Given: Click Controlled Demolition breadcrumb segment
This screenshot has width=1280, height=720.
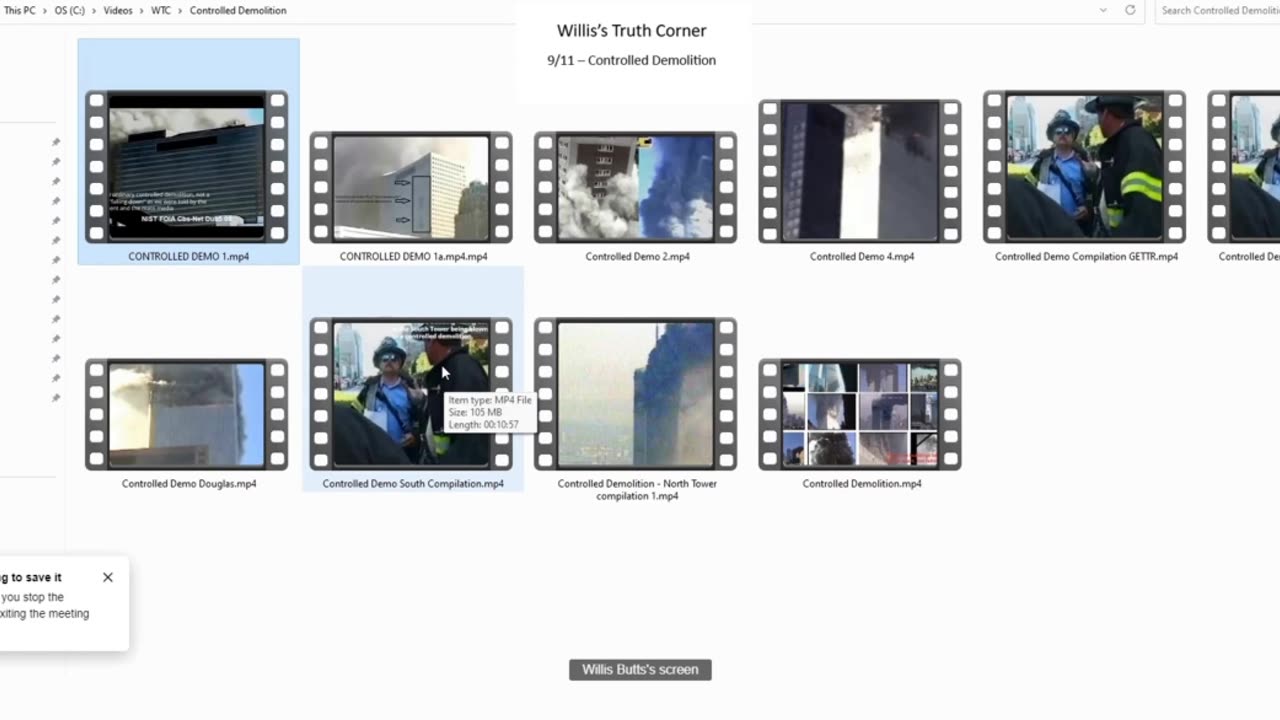Looking at the screenshot, I should click(238, 10).
